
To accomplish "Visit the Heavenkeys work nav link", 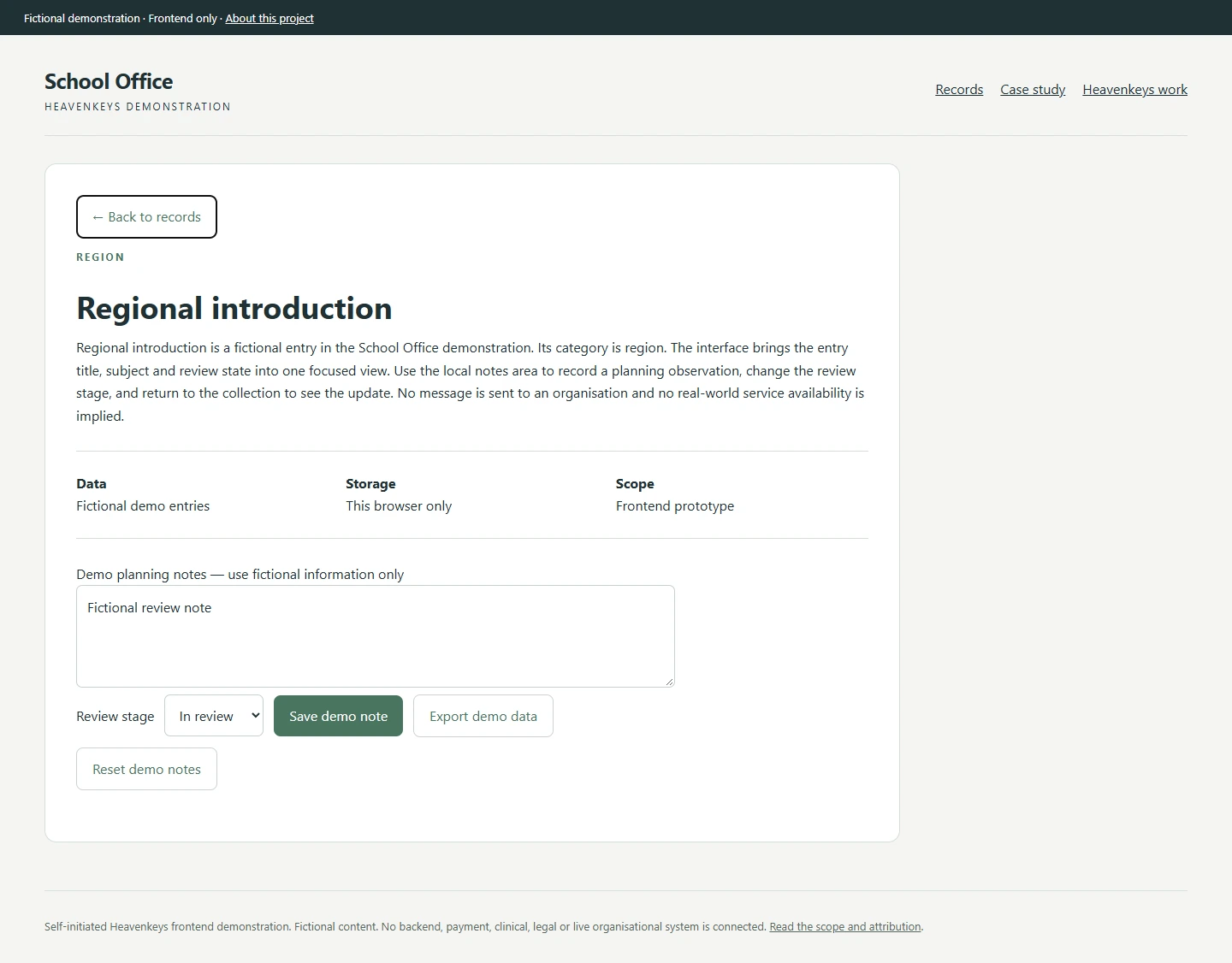I will (x=1134, y=90).
